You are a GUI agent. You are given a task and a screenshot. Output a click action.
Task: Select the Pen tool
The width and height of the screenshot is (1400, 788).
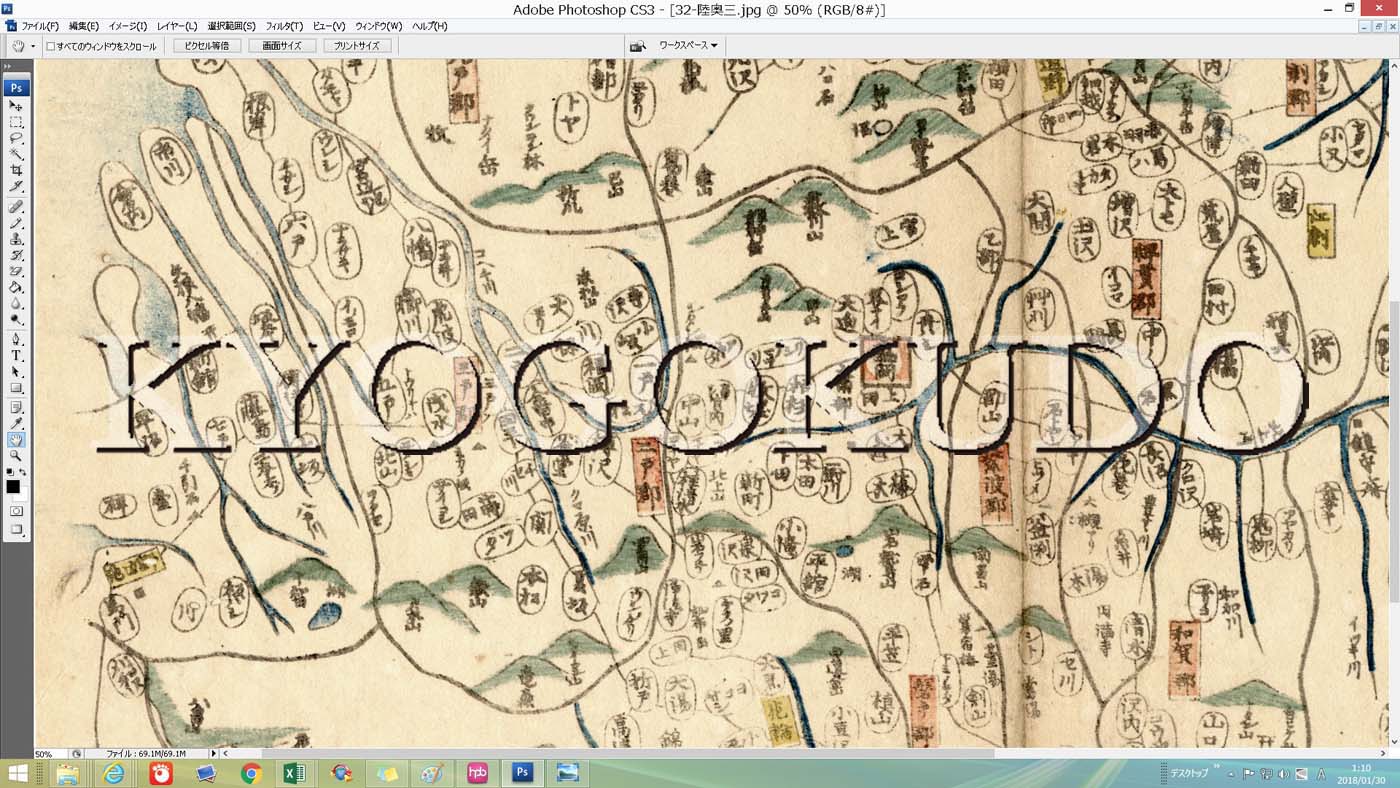click(16, 338)
